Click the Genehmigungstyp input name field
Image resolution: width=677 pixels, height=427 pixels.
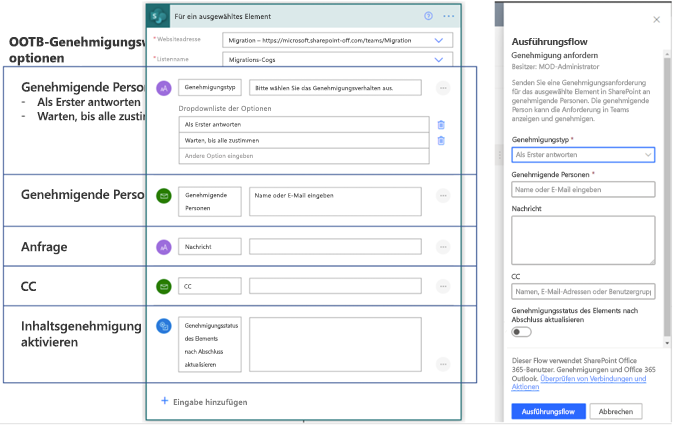point(210,87)
